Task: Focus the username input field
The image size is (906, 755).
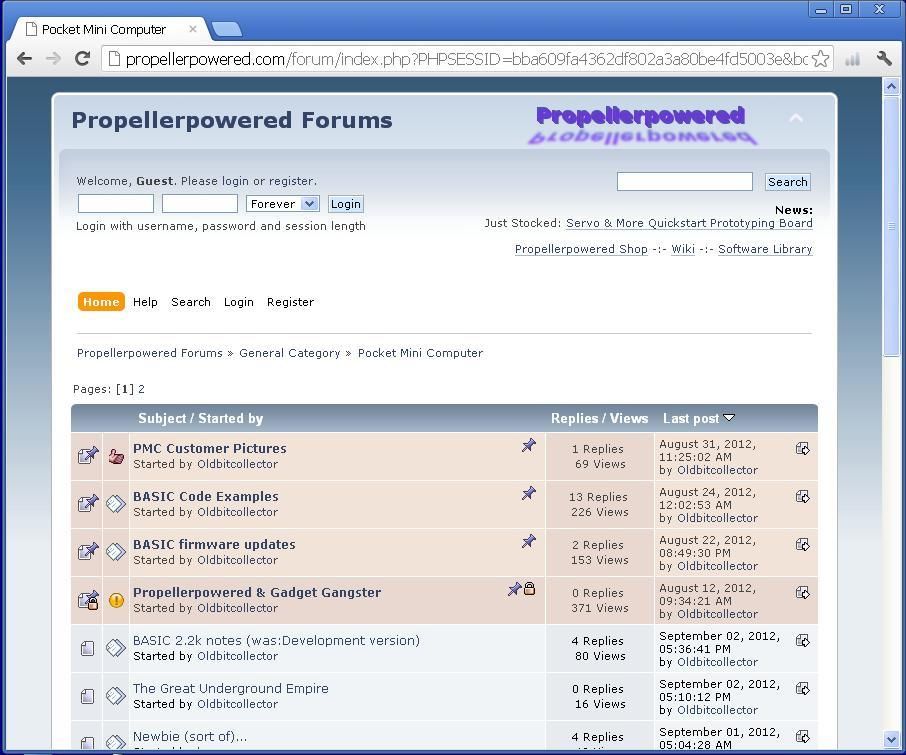Action: 116,203
